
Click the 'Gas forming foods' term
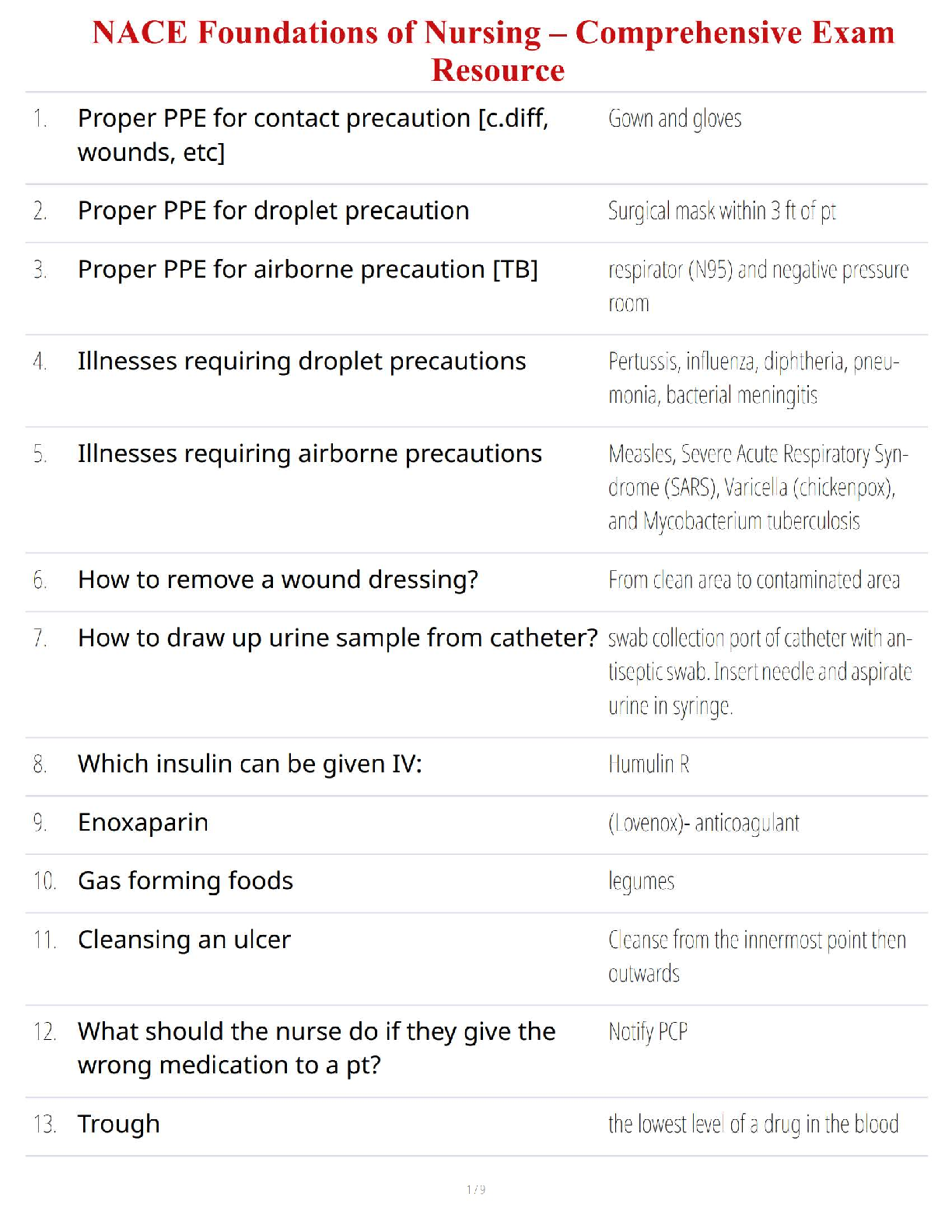coord(185,881)
